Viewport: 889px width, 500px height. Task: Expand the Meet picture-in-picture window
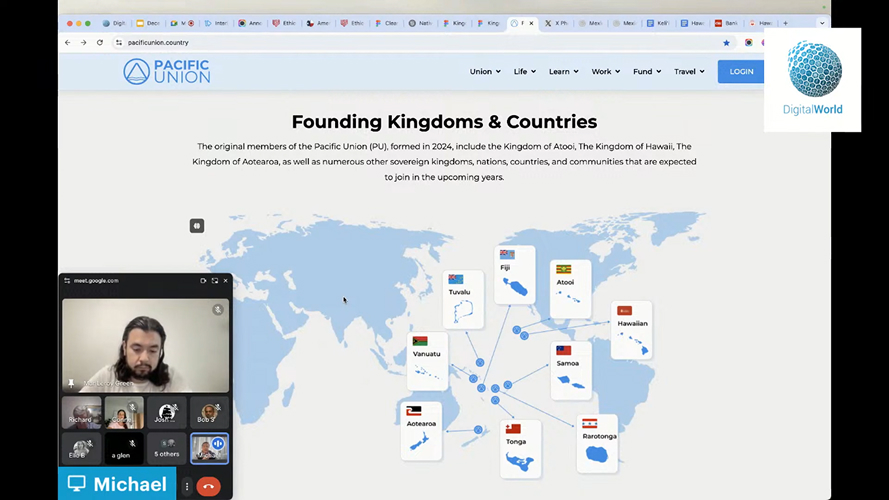[x=214, y=281]
